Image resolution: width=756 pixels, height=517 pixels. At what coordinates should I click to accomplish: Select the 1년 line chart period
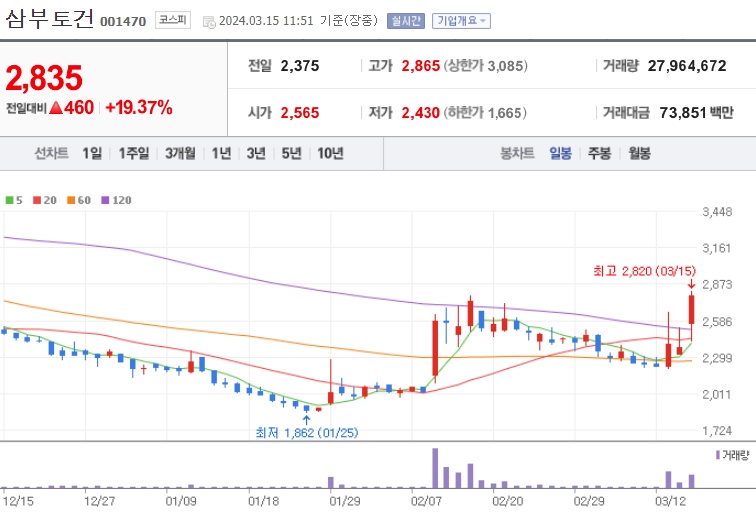coord(221,153)
